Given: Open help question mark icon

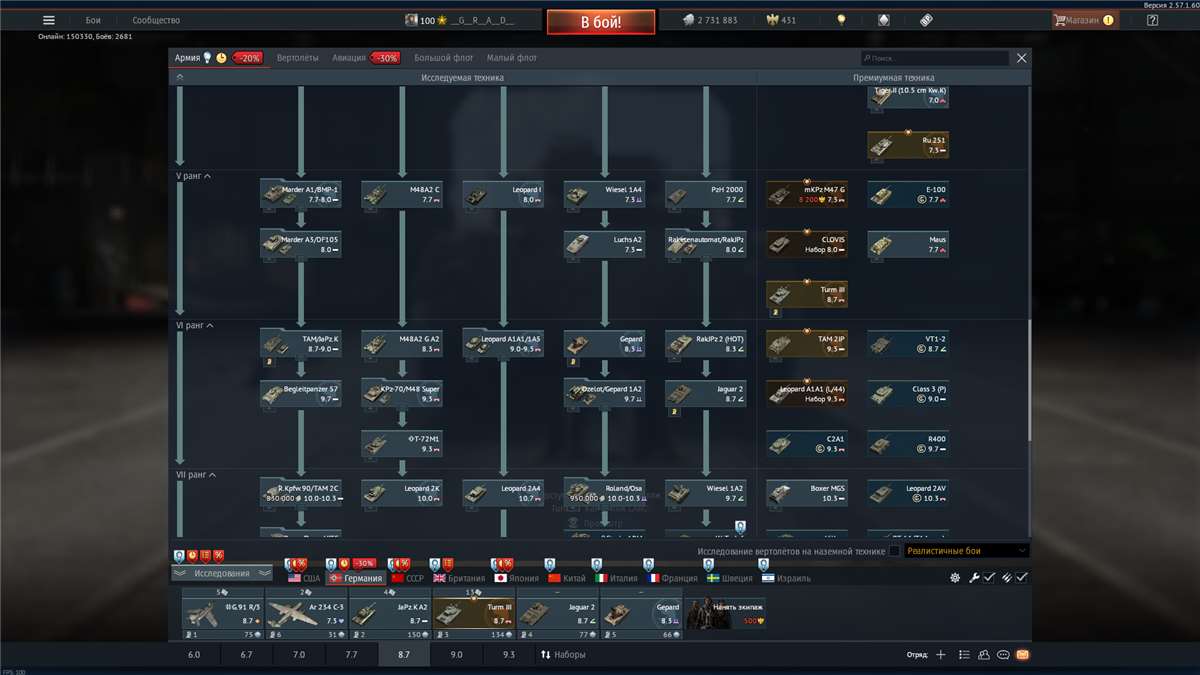Looking at the screenshot, I should click(x=1152, y=20).
